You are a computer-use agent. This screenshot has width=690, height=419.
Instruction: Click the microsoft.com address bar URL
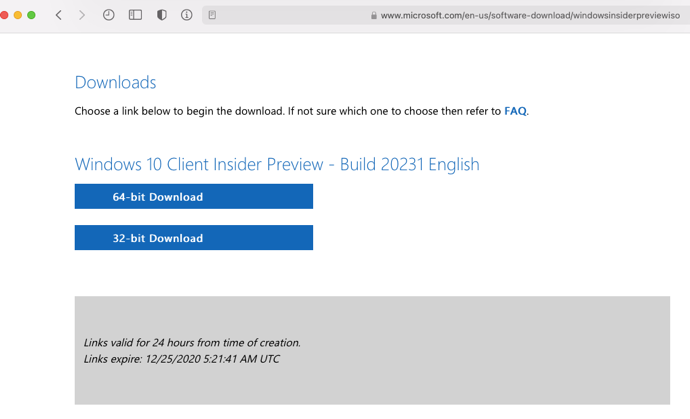(x=530, y=15)
